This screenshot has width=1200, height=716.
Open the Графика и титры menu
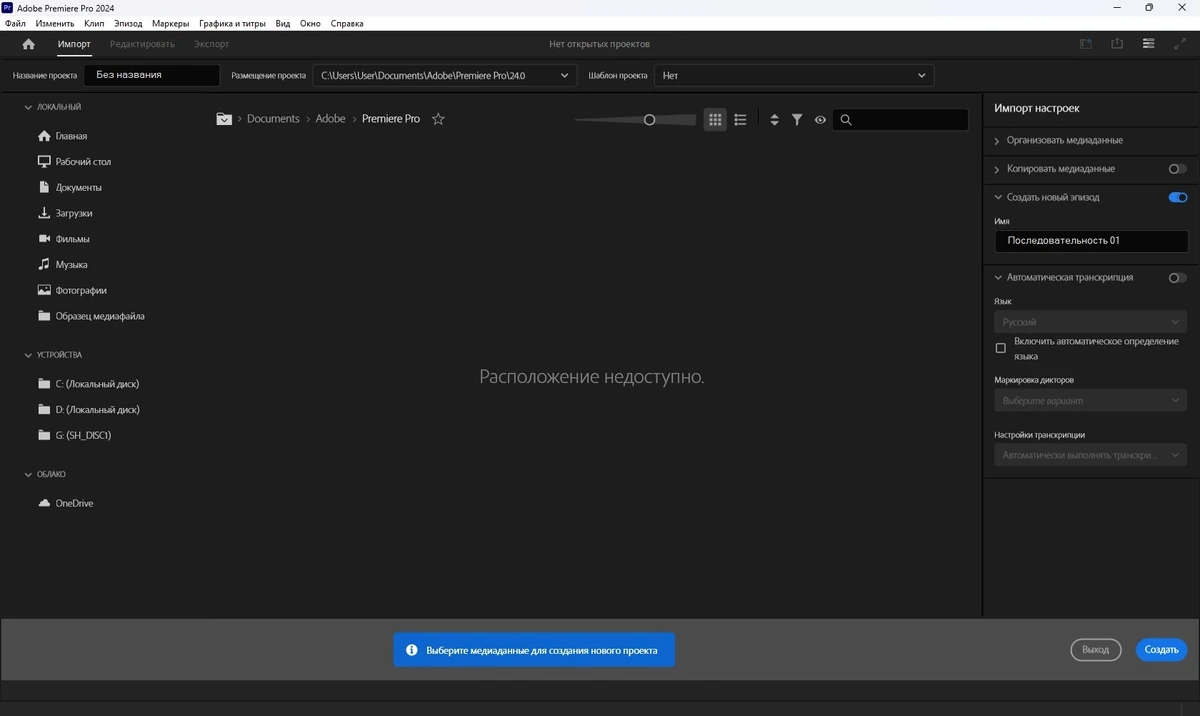(232, 23)
